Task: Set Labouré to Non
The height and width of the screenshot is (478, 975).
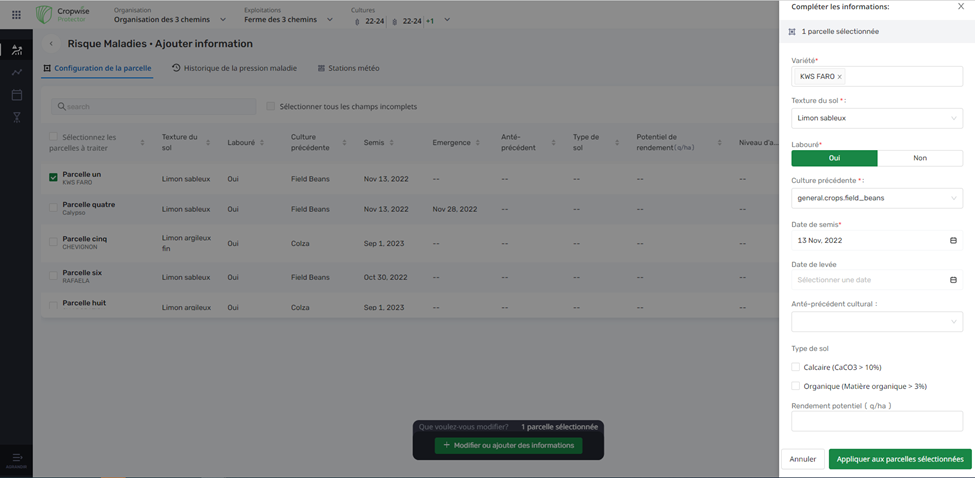Action: click(920, 158)
